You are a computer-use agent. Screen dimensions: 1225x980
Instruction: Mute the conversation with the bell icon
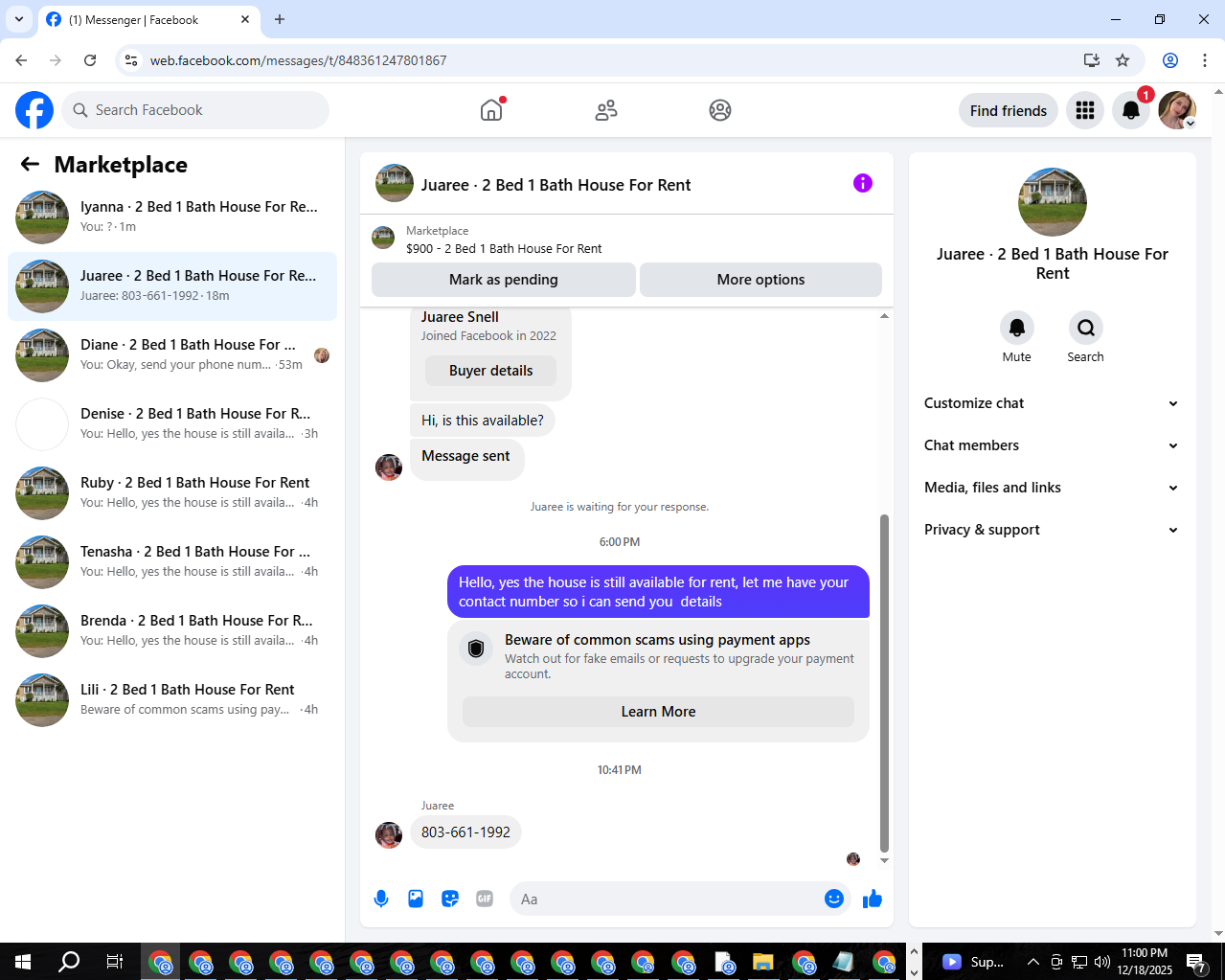pyautogui.click(x=1017, y=328)
